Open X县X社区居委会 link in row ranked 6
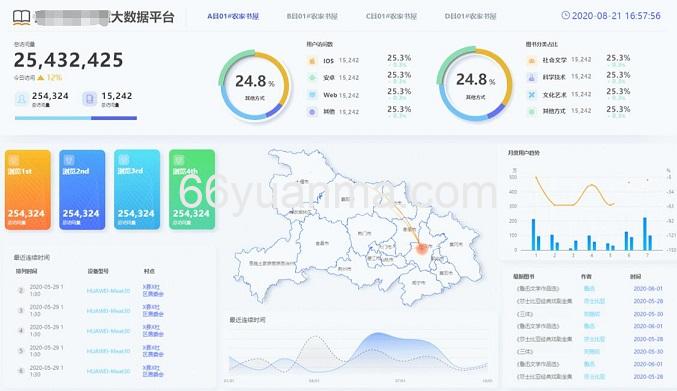Viewport: 677px width, 391px height. 153,371
